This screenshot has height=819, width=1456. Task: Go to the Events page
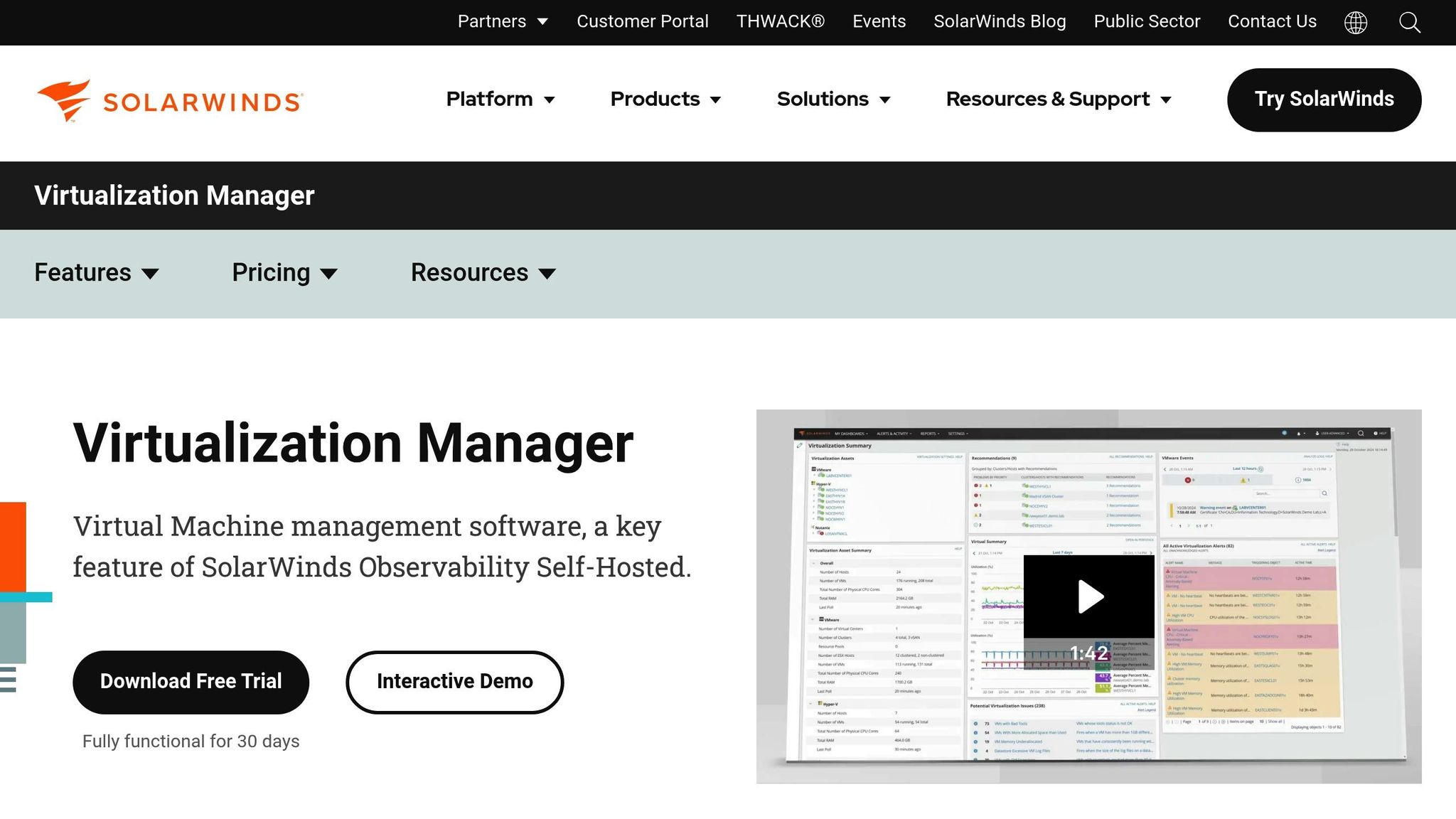pyautogui.click(x=879, y=21)
